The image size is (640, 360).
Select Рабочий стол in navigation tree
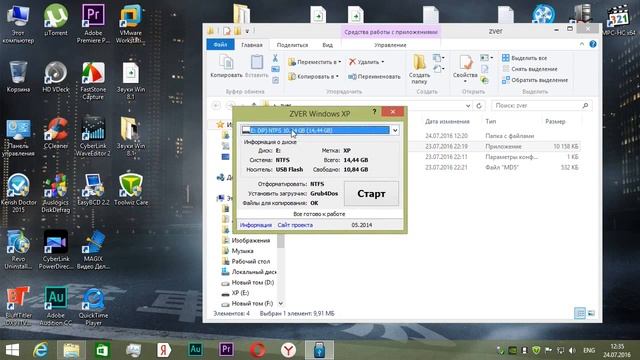pyautogui.click(x=246, y=262)
